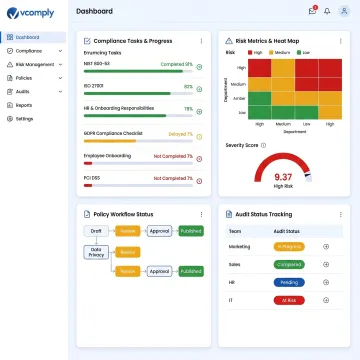Click the Compliance Tasks & Progress checklist icon
Screen dimensions: 360x360
click(87, 41)
